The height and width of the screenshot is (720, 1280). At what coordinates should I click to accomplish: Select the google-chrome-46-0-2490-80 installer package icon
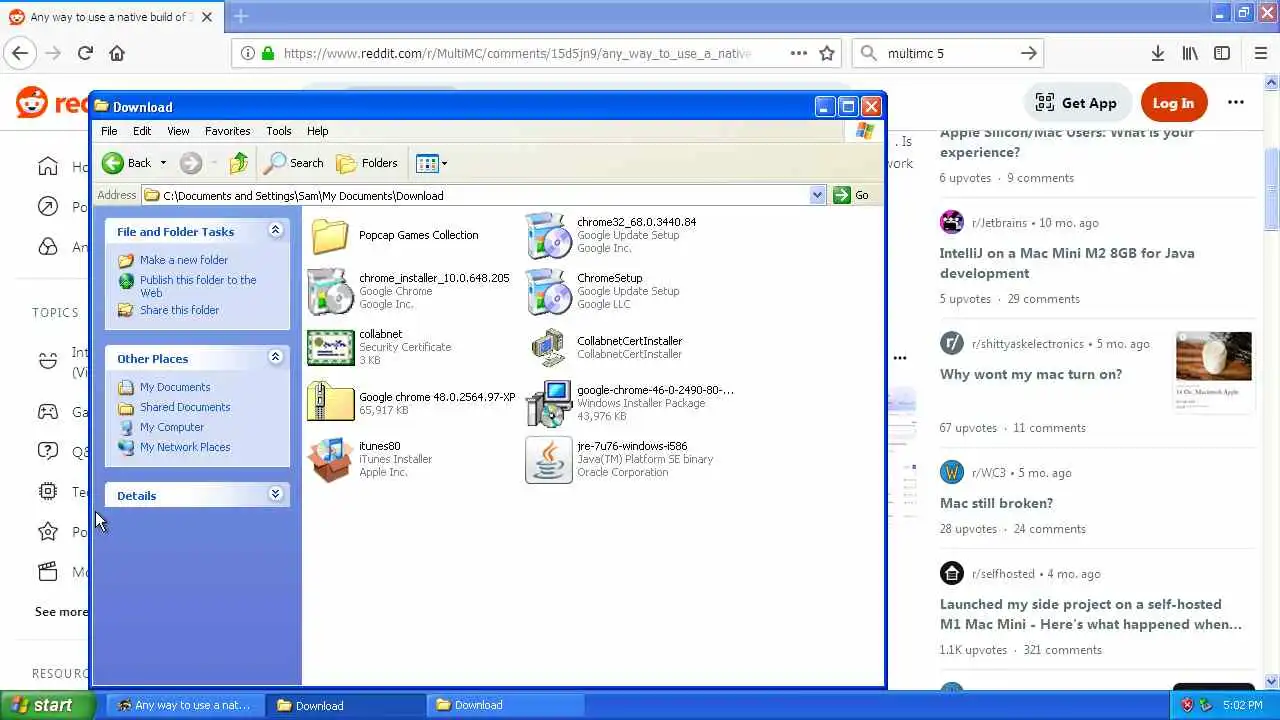(548, 403)
